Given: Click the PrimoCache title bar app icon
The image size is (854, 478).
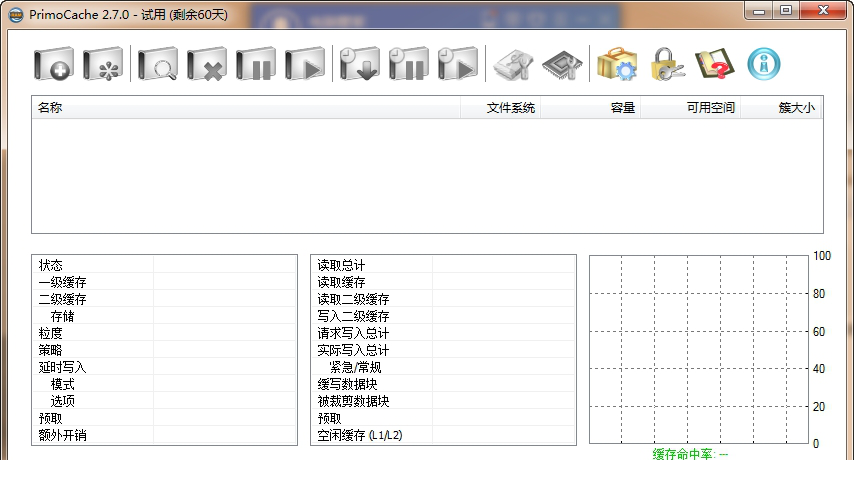Looking at the screenshot, I should (16, 15).
